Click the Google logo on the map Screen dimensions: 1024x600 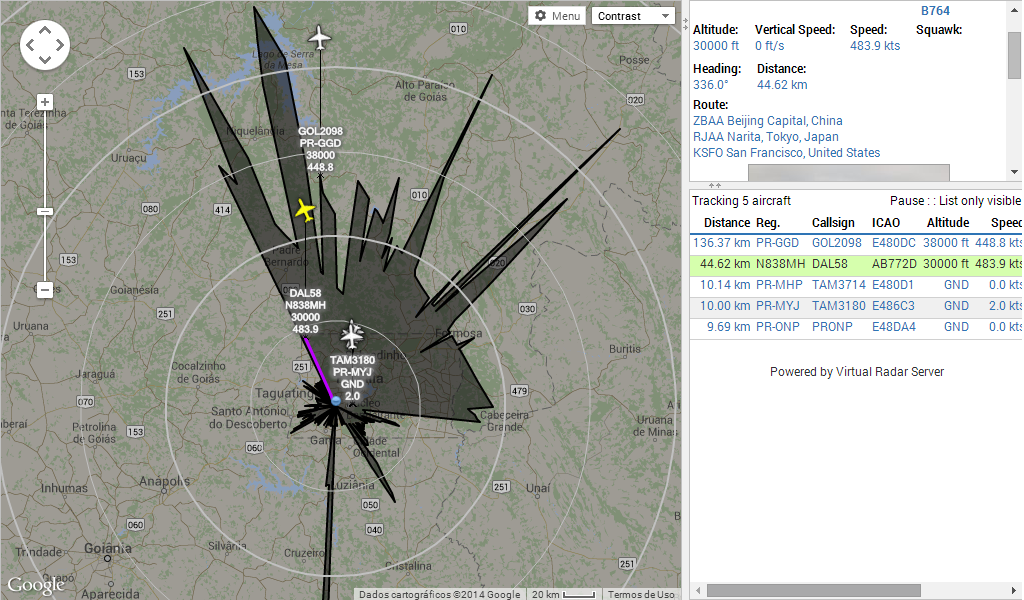36,585
